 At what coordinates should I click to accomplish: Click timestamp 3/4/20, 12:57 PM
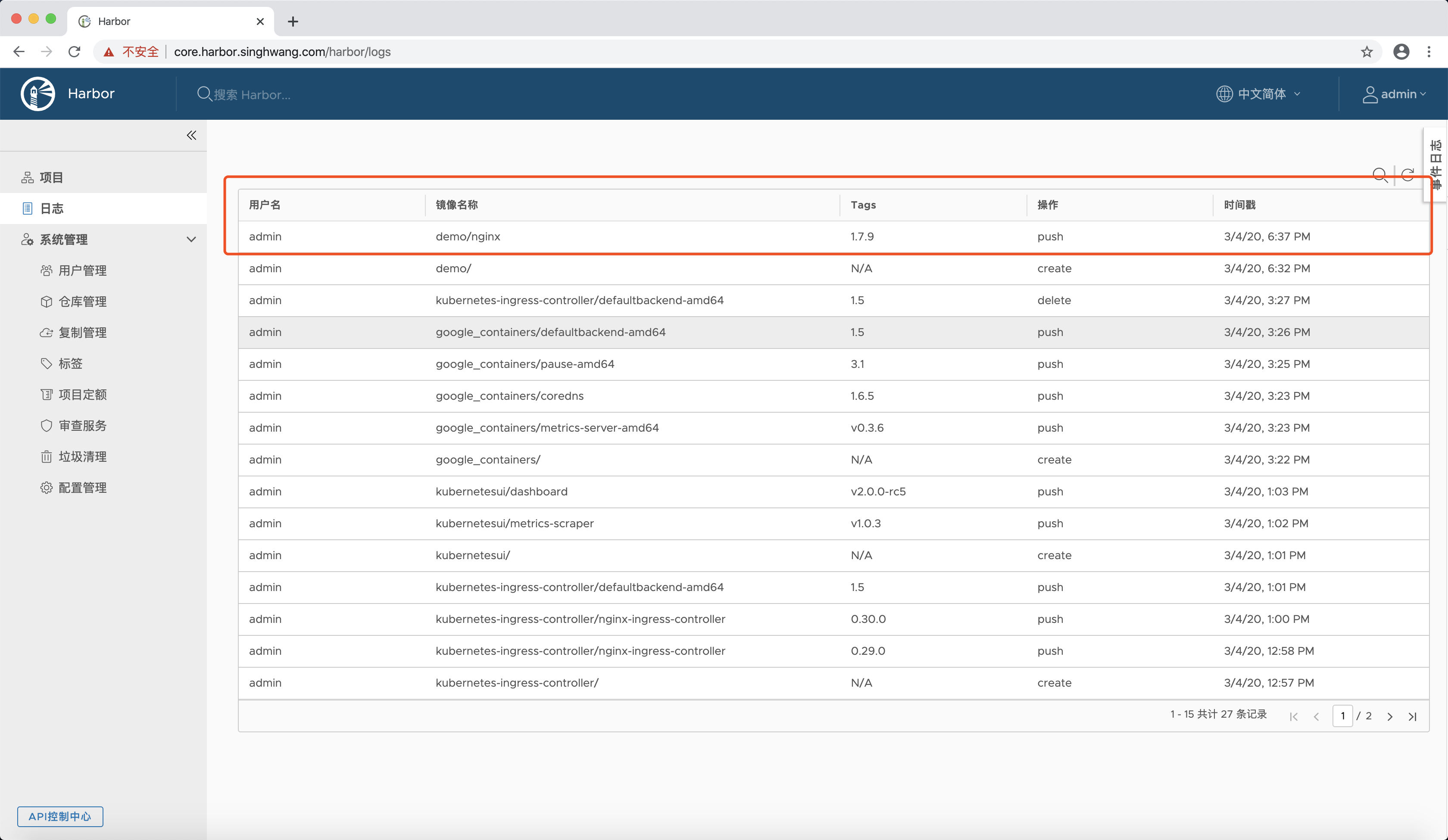click(x=1269, y=683)
